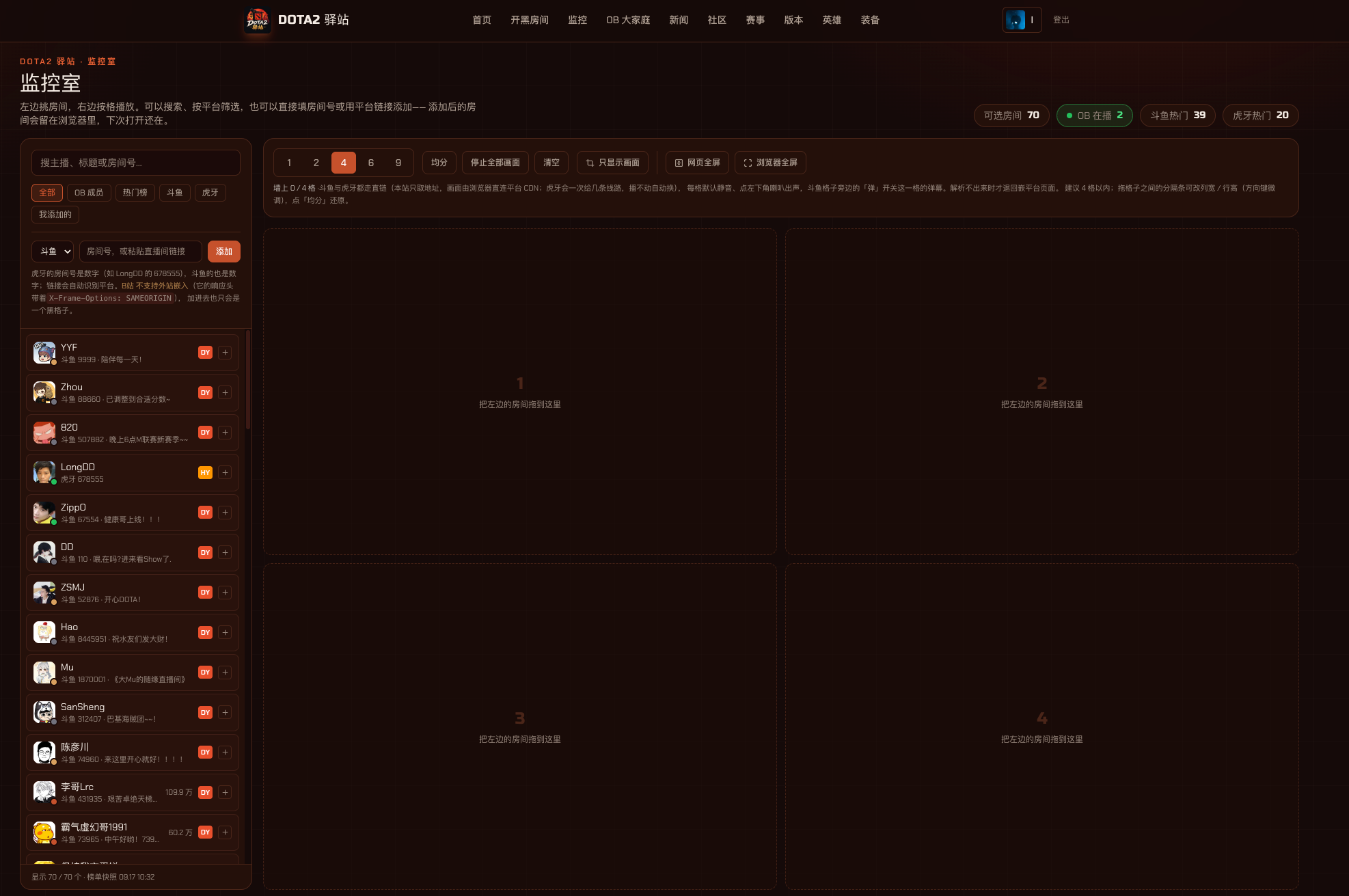The height and width of the screenshot is (896, 1349).
Task: Click 网页全屏 button
Action: pos(697,163)
